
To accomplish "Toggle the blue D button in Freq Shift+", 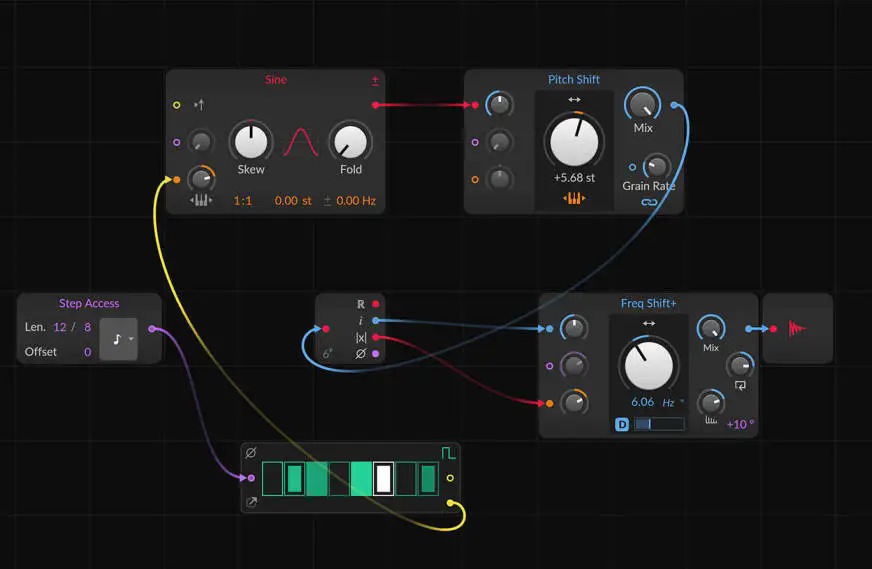I will click(622, 424).
